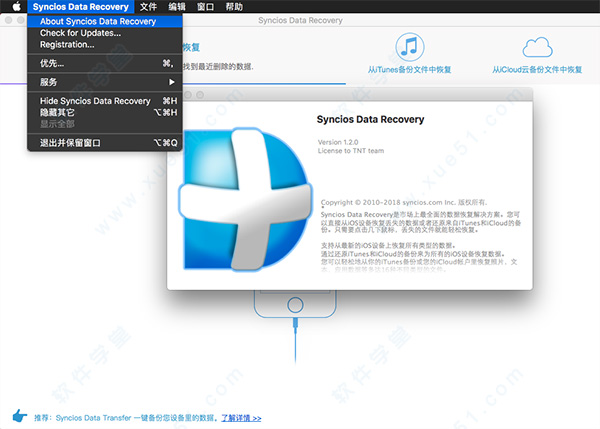The height and width of the screenshot is (429, 600).
Task: Open the 编辑 menu
Action: (x=177, y=7)
